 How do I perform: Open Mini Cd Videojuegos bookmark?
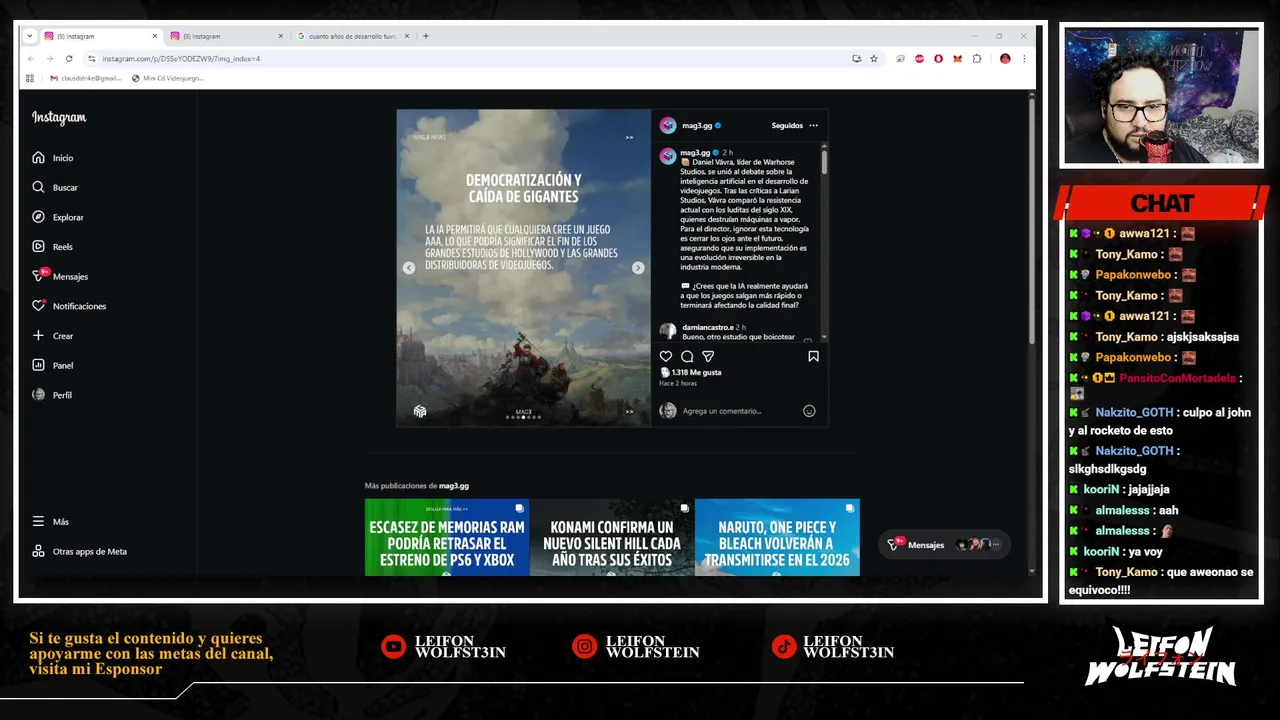tap(167, 78)
